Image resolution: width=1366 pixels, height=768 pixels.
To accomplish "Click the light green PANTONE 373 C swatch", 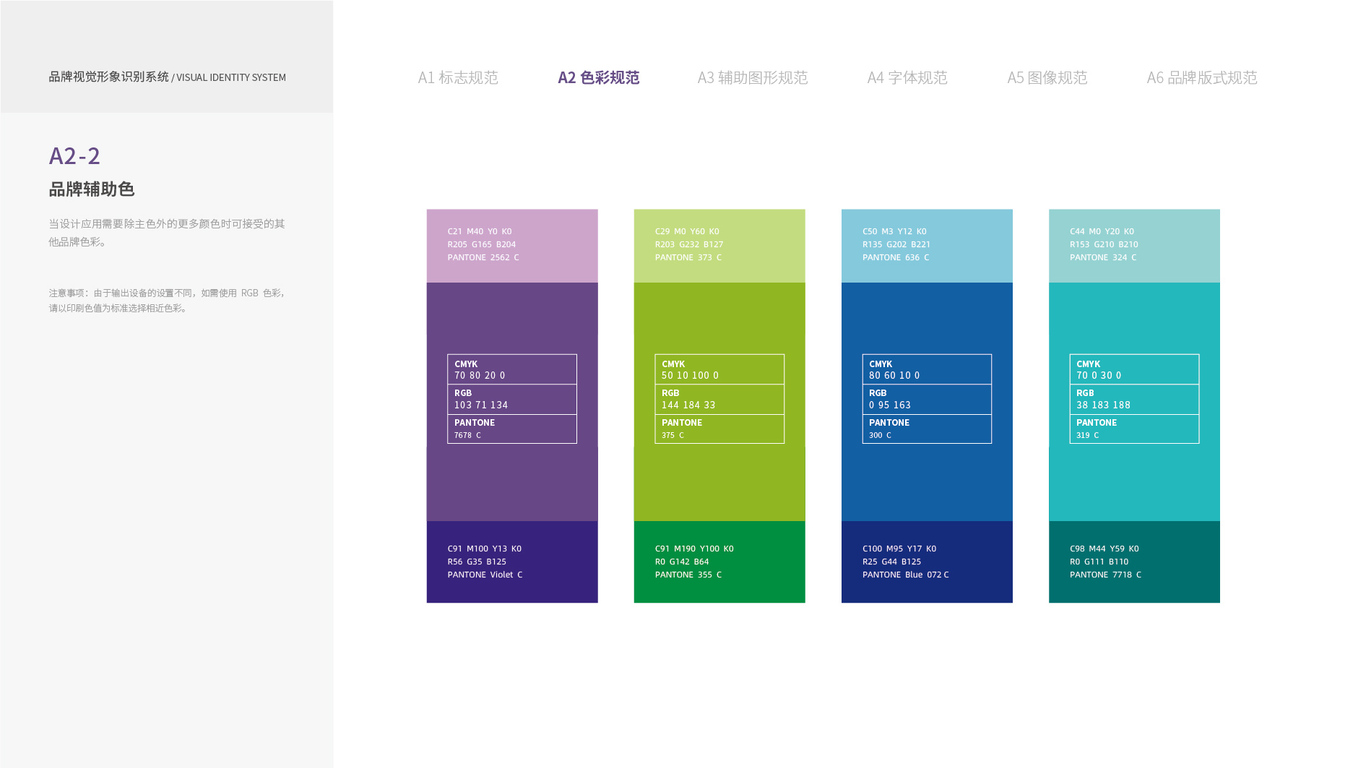I will point(719,246).
